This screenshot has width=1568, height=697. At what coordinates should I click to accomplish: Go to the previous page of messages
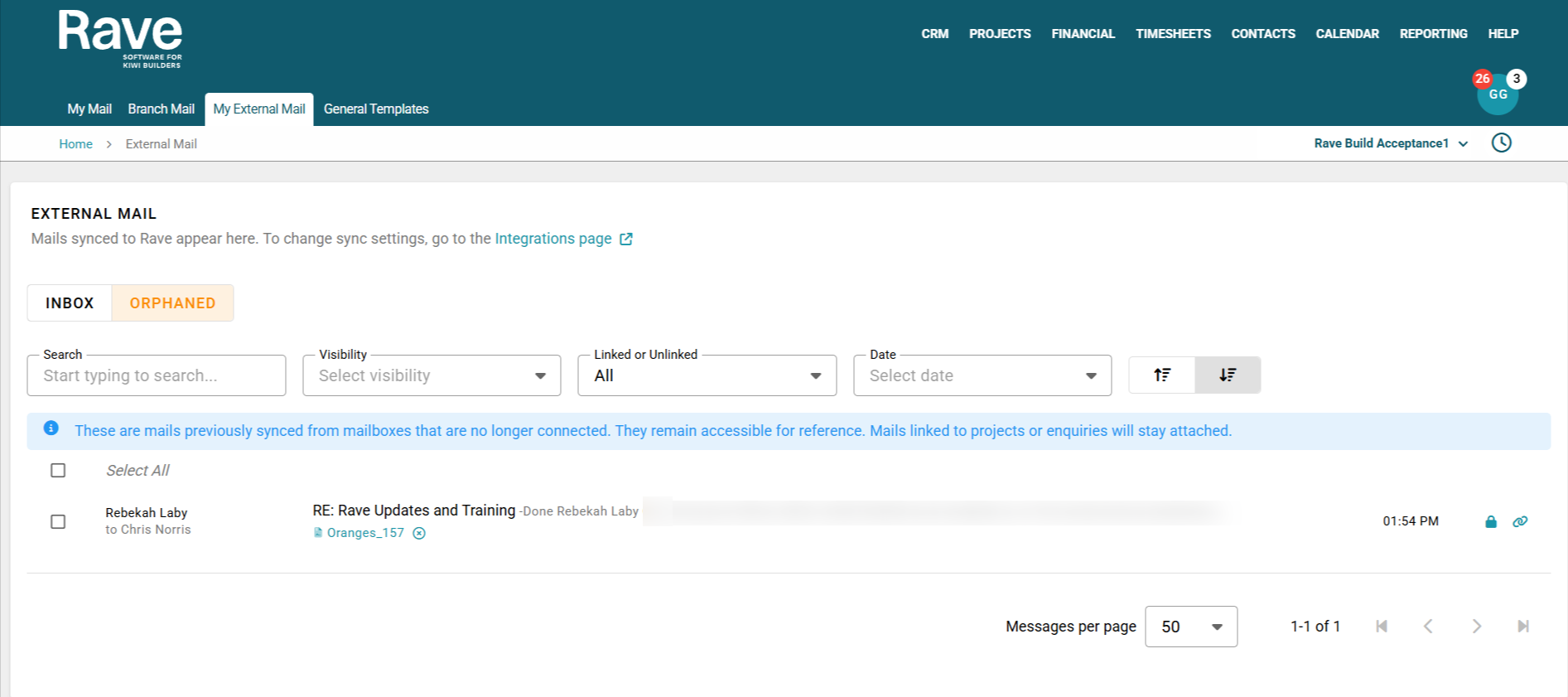click(x=1428, y=627)
